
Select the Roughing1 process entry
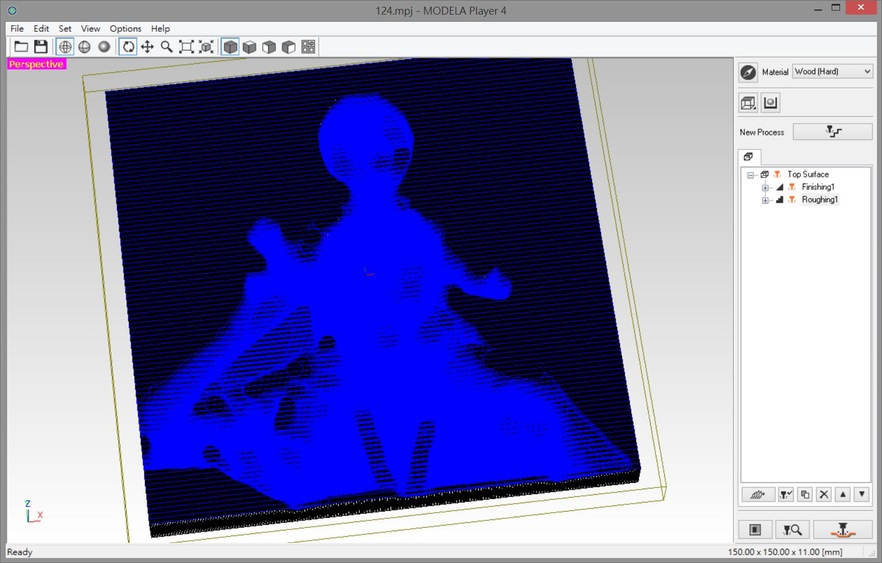[x=820, y=200]
